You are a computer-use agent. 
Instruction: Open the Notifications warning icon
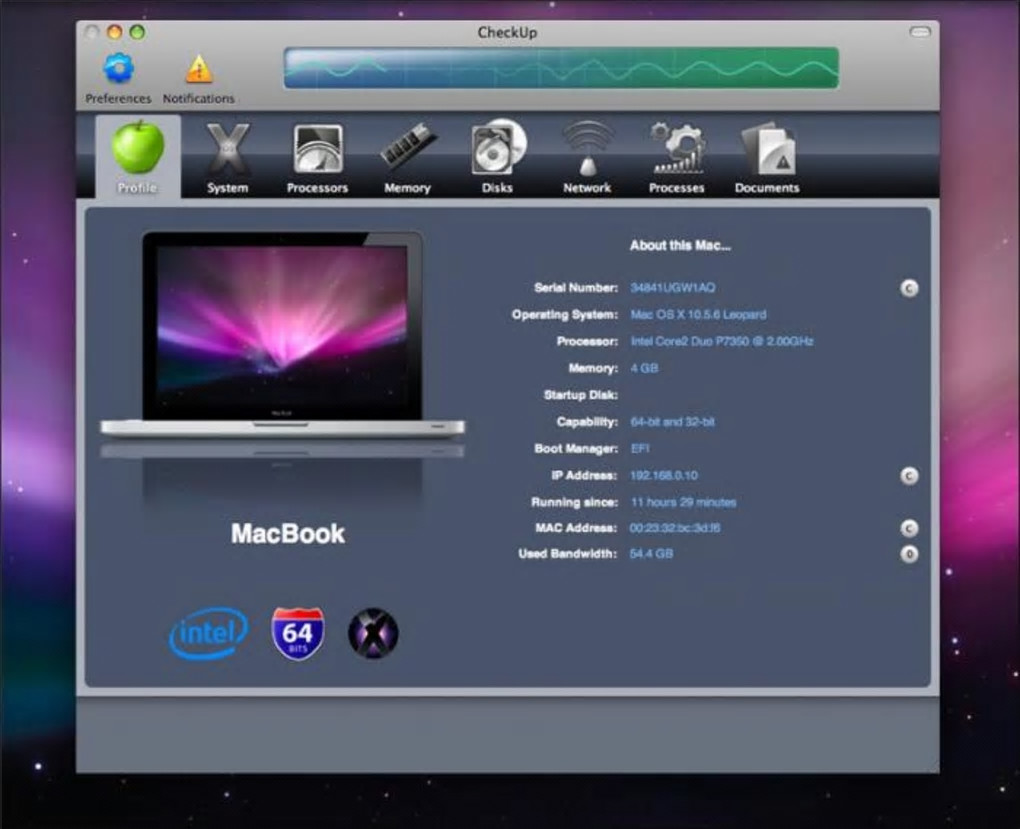pos(199,69)
